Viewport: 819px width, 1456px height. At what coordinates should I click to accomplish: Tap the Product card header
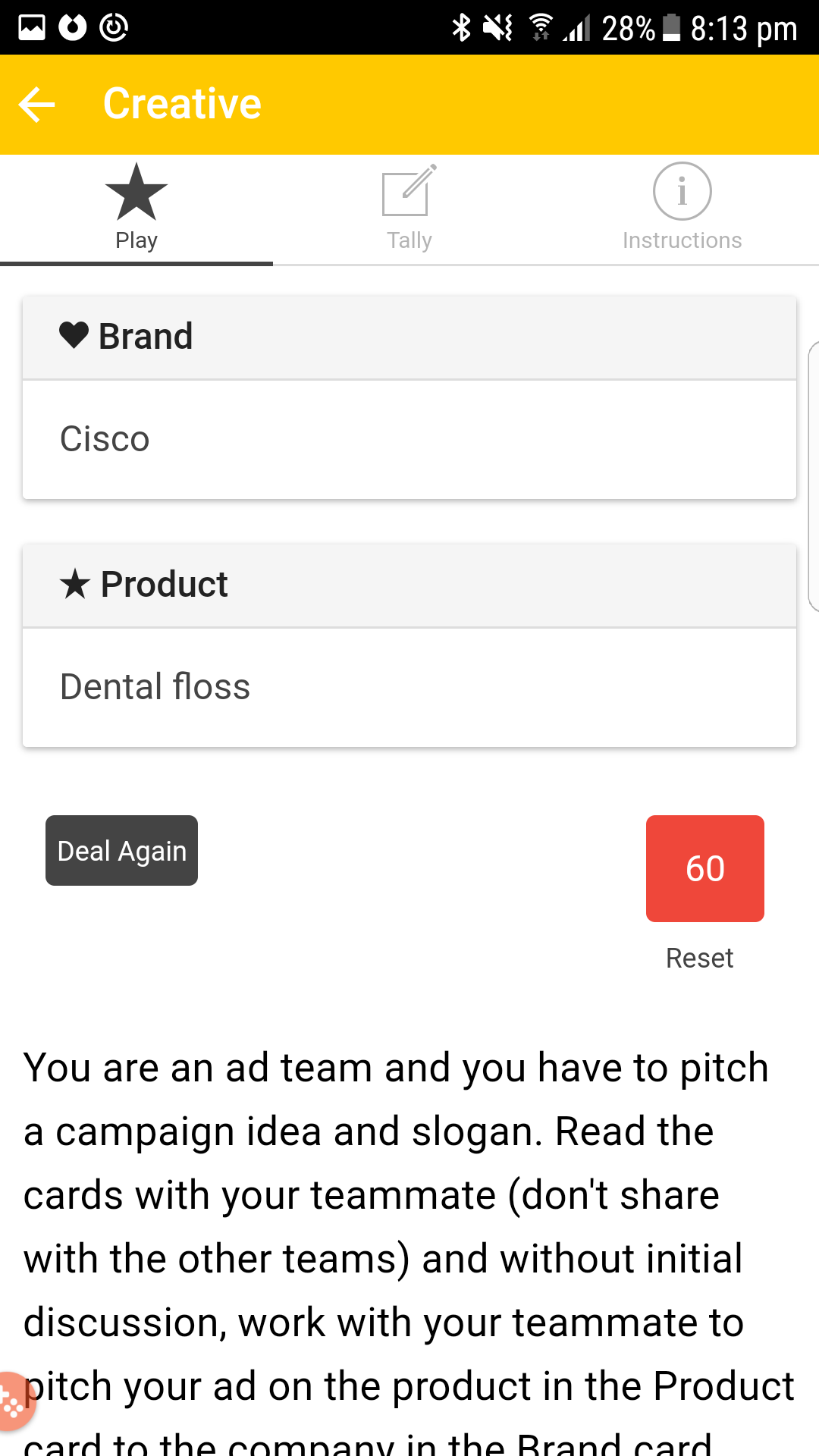click(409, 585)
